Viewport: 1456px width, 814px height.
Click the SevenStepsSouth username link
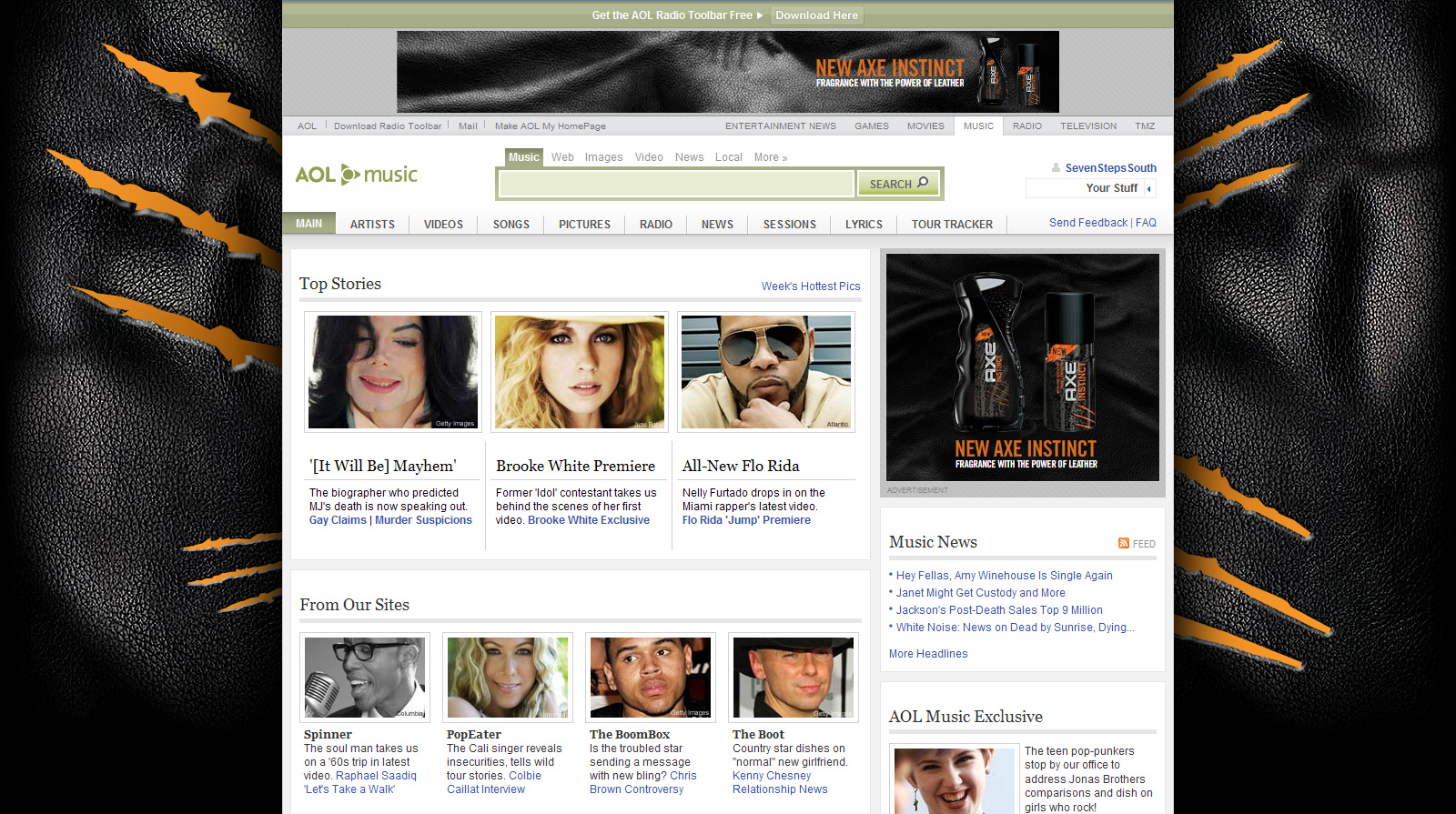pos(1111,168)
